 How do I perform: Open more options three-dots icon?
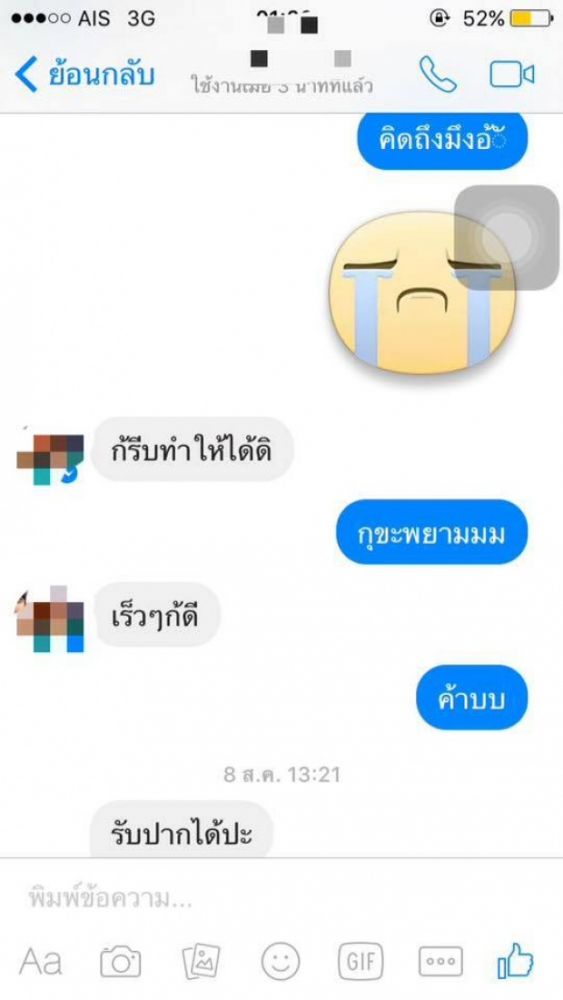440,961
